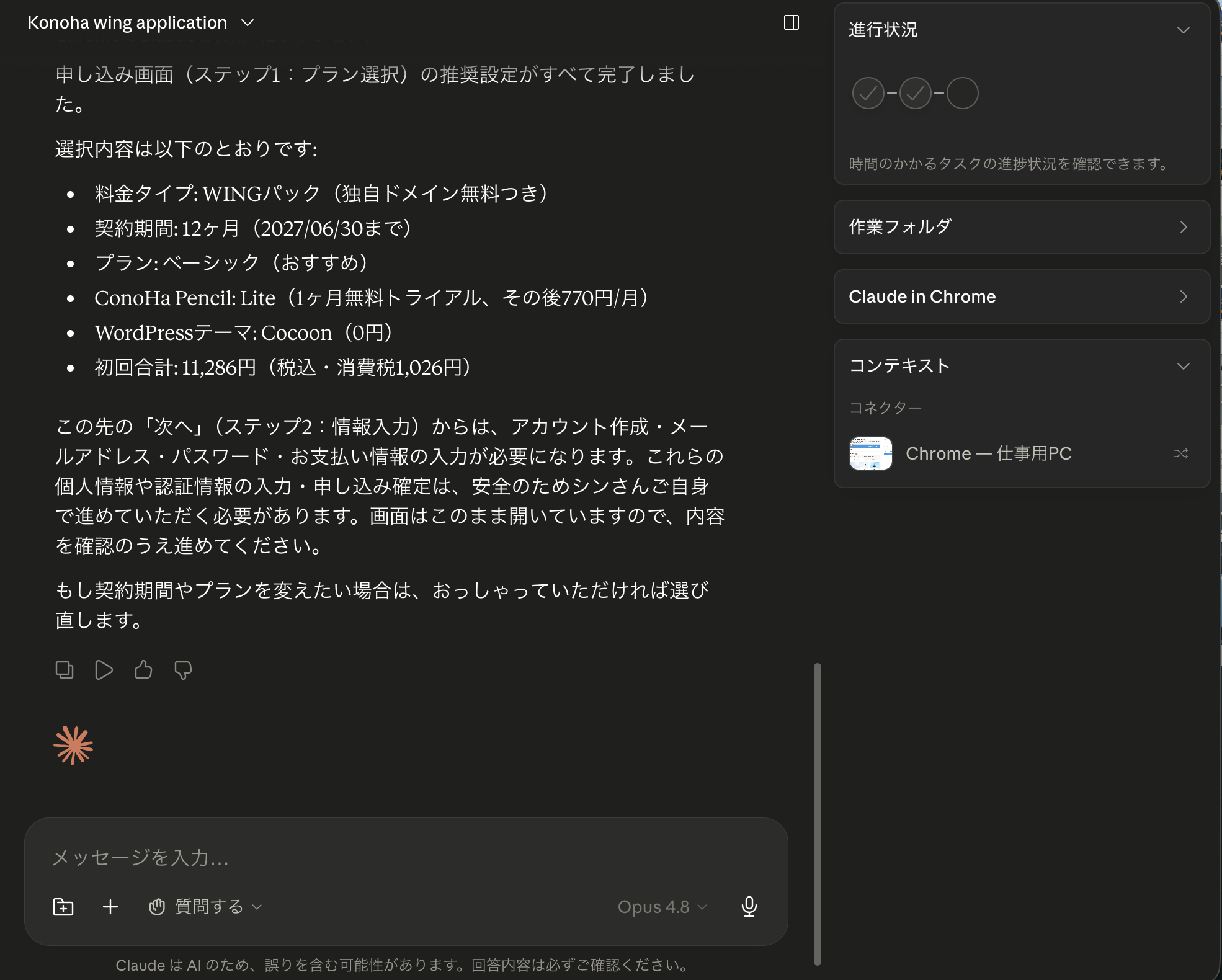Collapse the 進行状況 panel
The image size is (1222, 980).
(1184, 30)
